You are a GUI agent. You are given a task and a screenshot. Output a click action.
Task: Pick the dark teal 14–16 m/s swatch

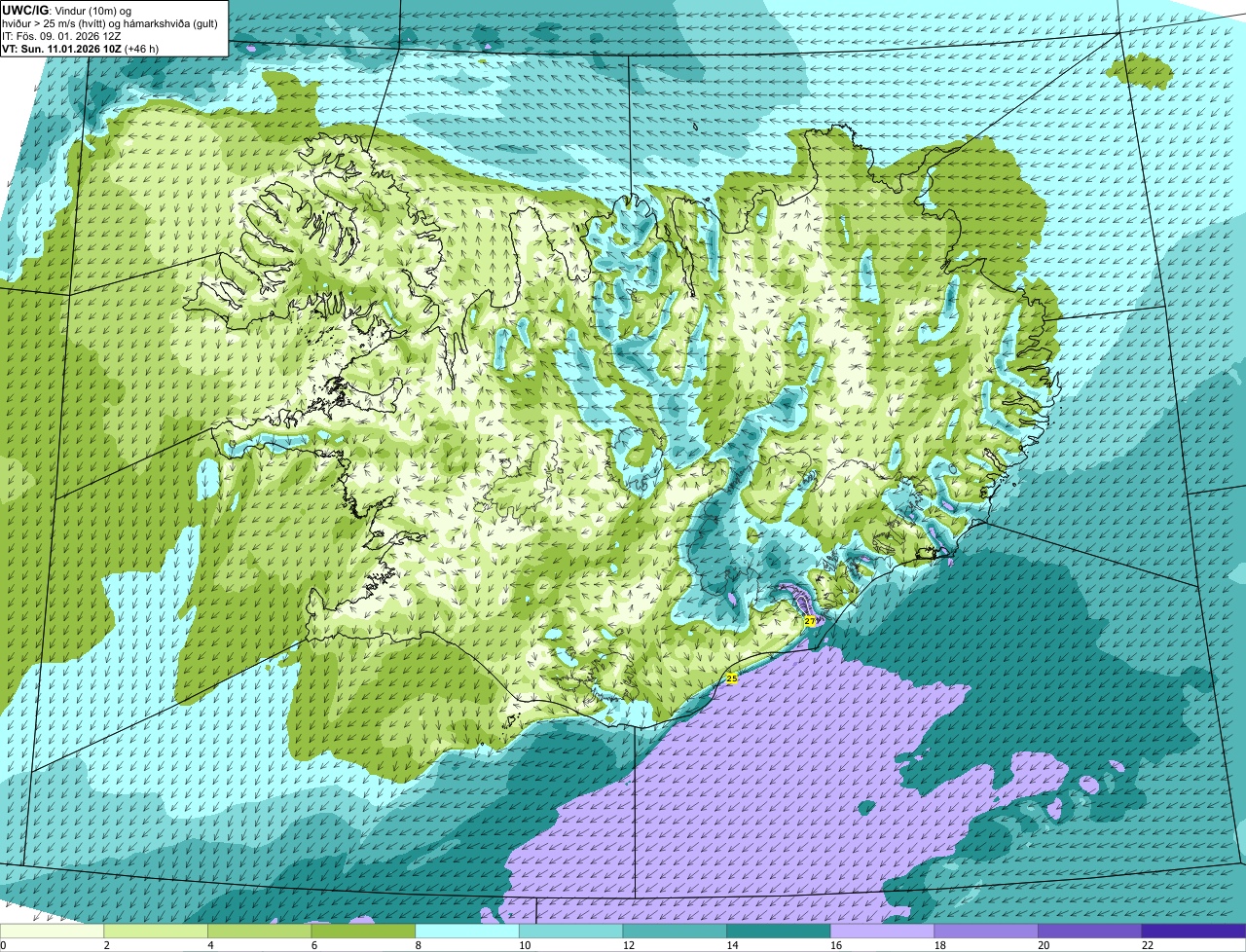coord(779,931)
